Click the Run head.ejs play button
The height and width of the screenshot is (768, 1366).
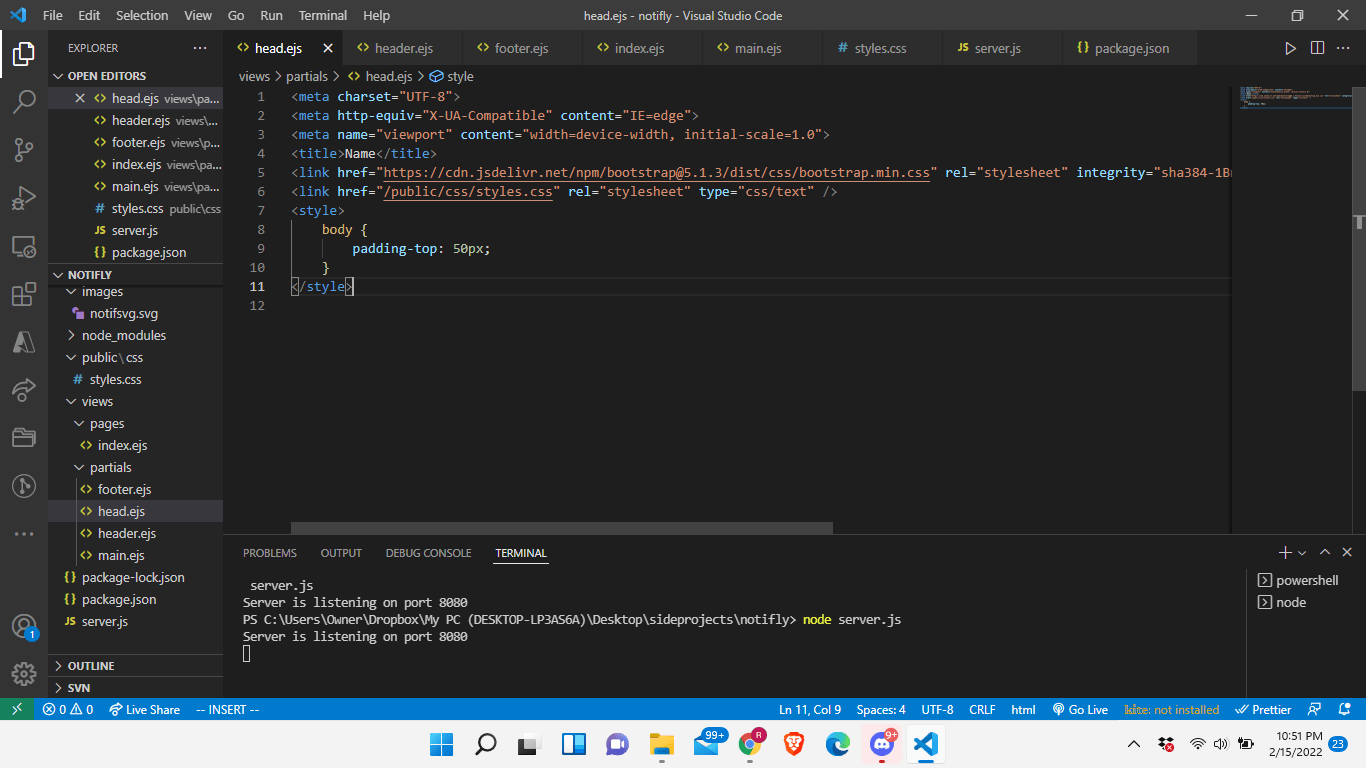pyautogui.click(x=1290, y=47)
